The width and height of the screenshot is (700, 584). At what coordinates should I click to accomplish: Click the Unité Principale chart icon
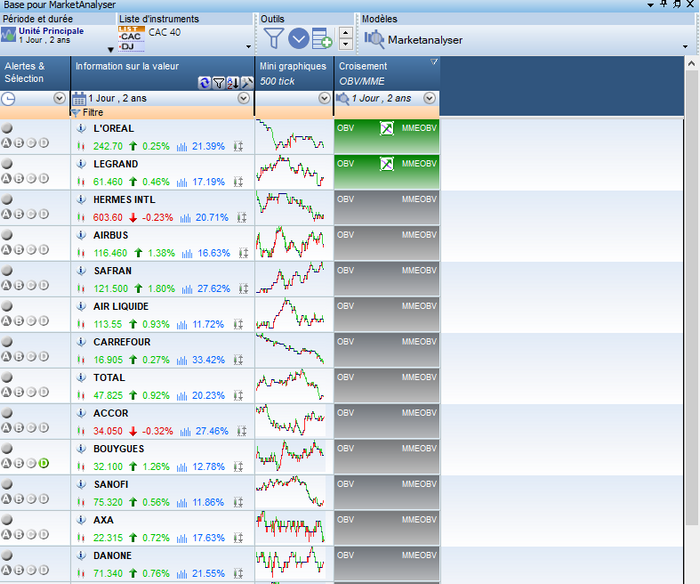click(8, 34)
